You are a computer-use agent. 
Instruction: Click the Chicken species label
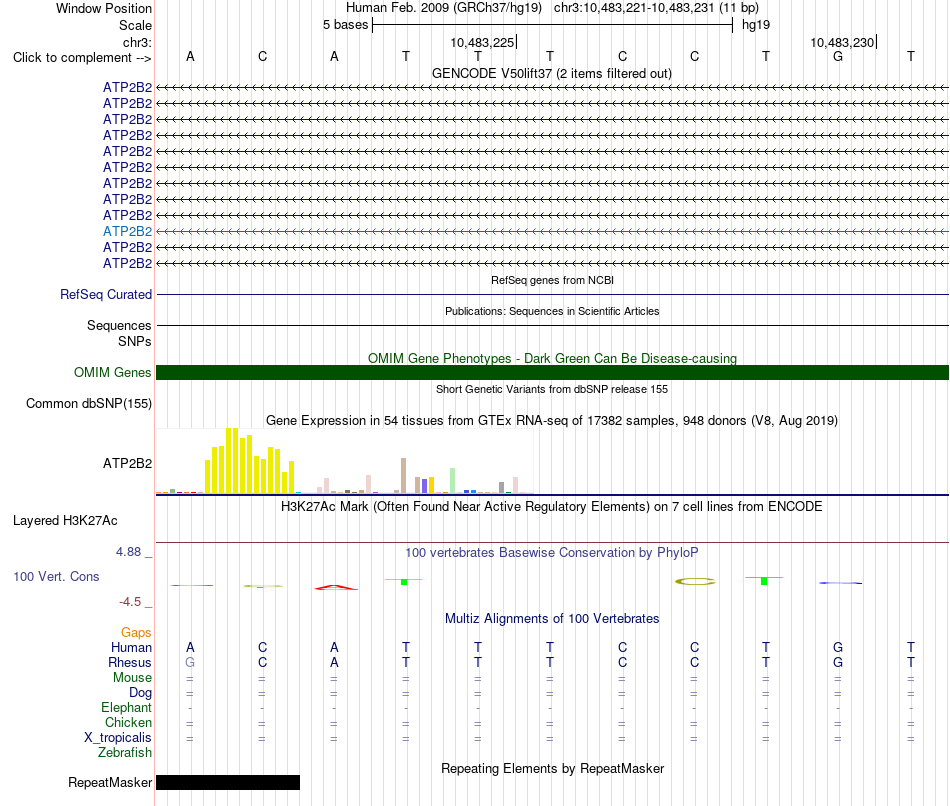pyautogui.click(x=128, y=722)
